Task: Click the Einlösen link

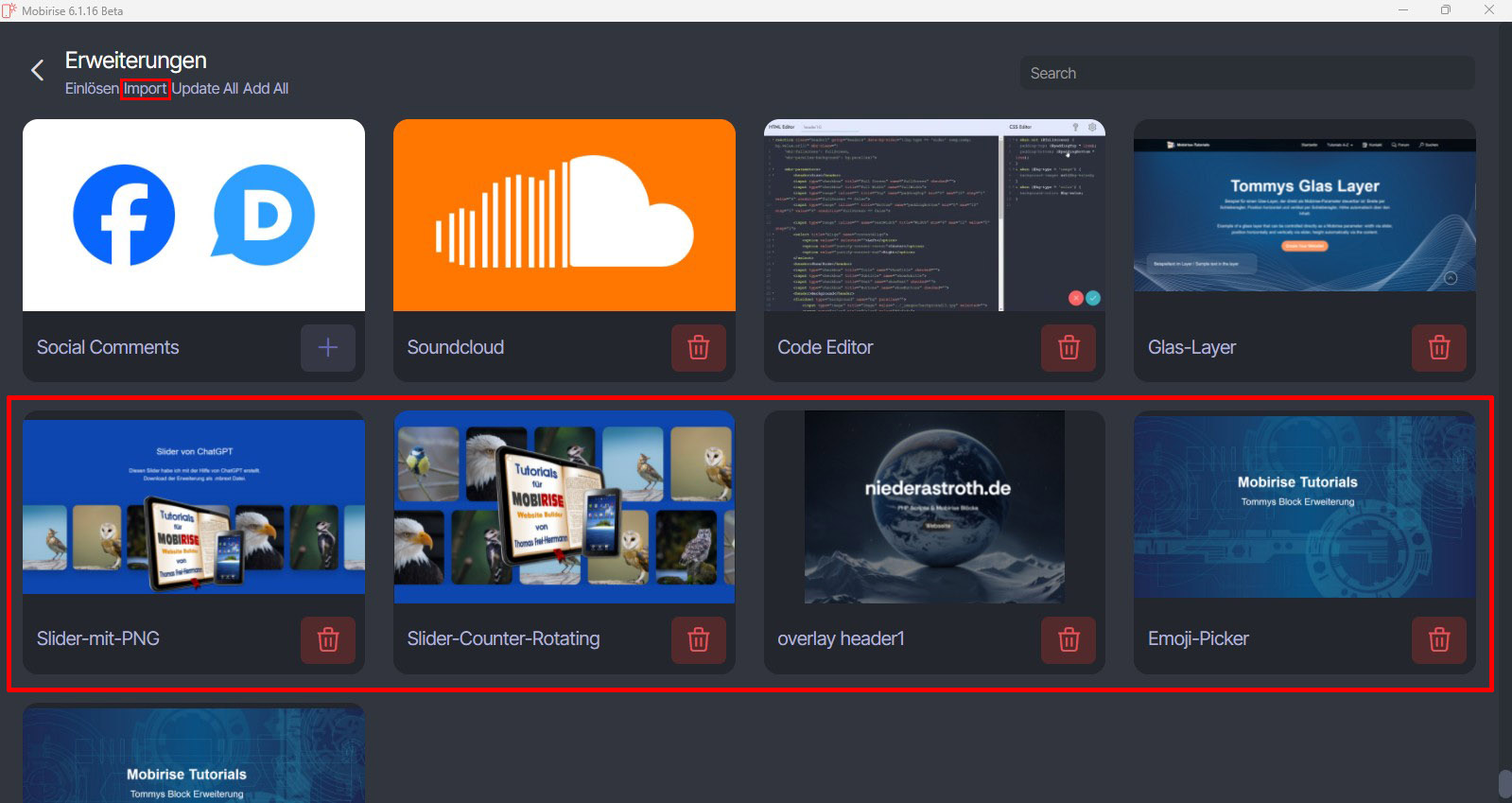Action: (x=92, y=88)
